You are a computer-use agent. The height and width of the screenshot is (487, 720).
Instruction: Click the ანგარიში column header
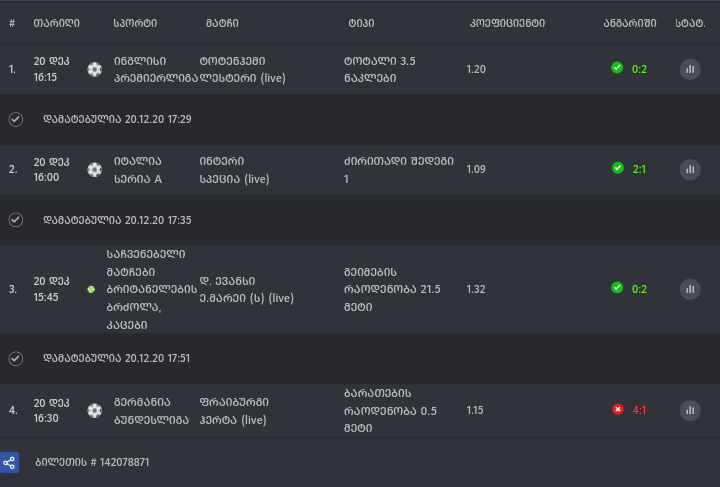click(x=630, y=22)
